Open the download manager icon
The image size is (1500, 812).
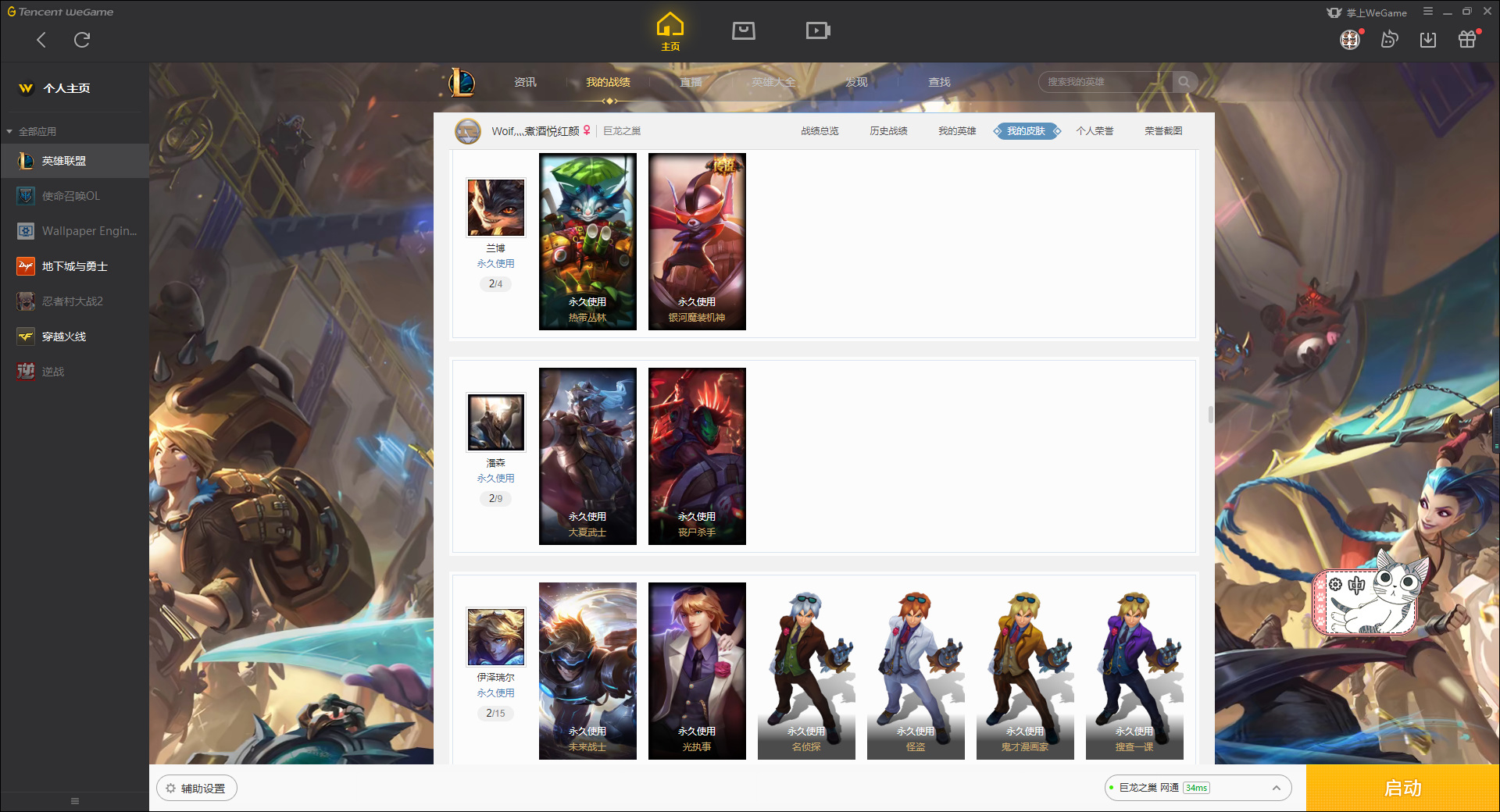1428,39
